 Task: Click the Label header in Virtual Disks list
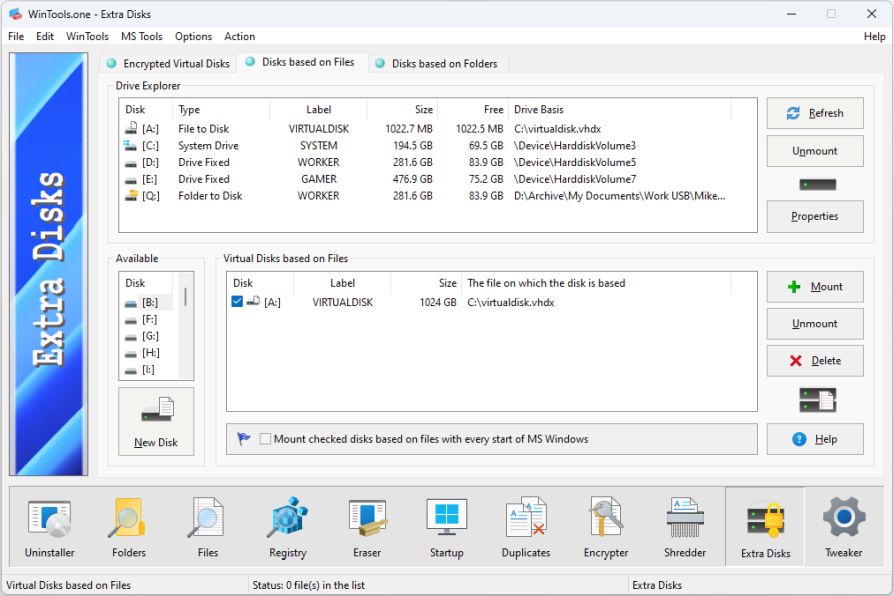[342, 283]
